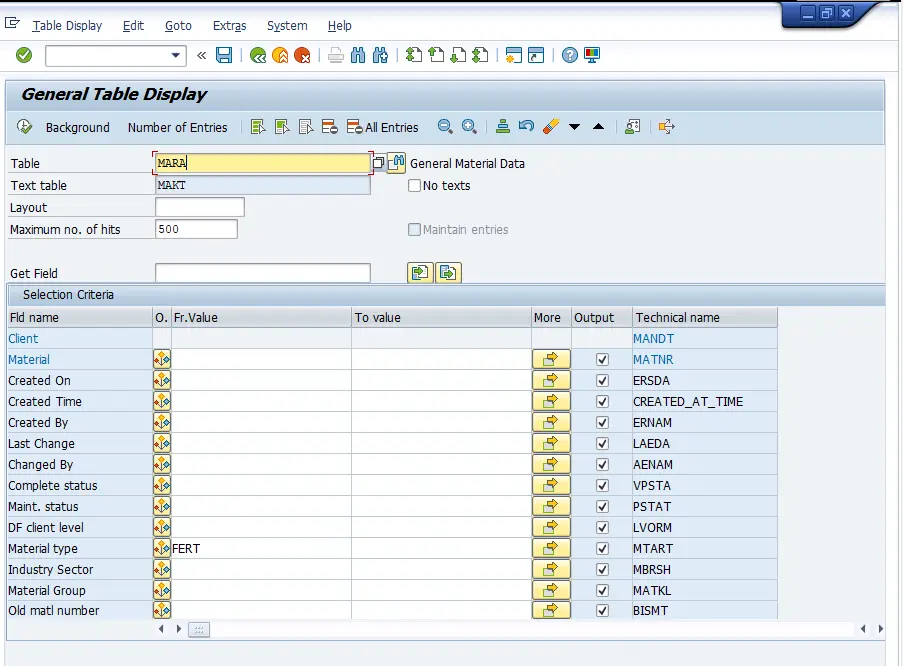
Task: Click the Maximum no. of hits field
Action: pos(196,229)
